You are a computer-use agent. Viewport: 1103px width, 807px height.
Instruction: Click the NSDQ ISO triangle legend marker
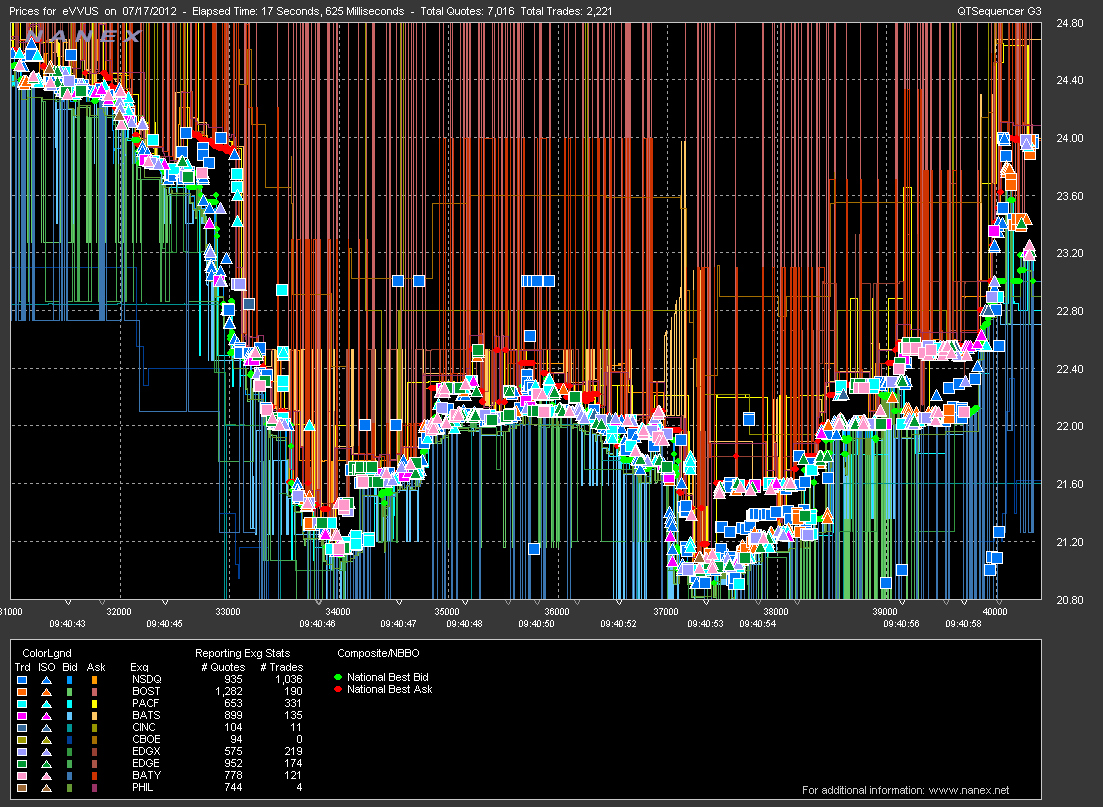46,680
